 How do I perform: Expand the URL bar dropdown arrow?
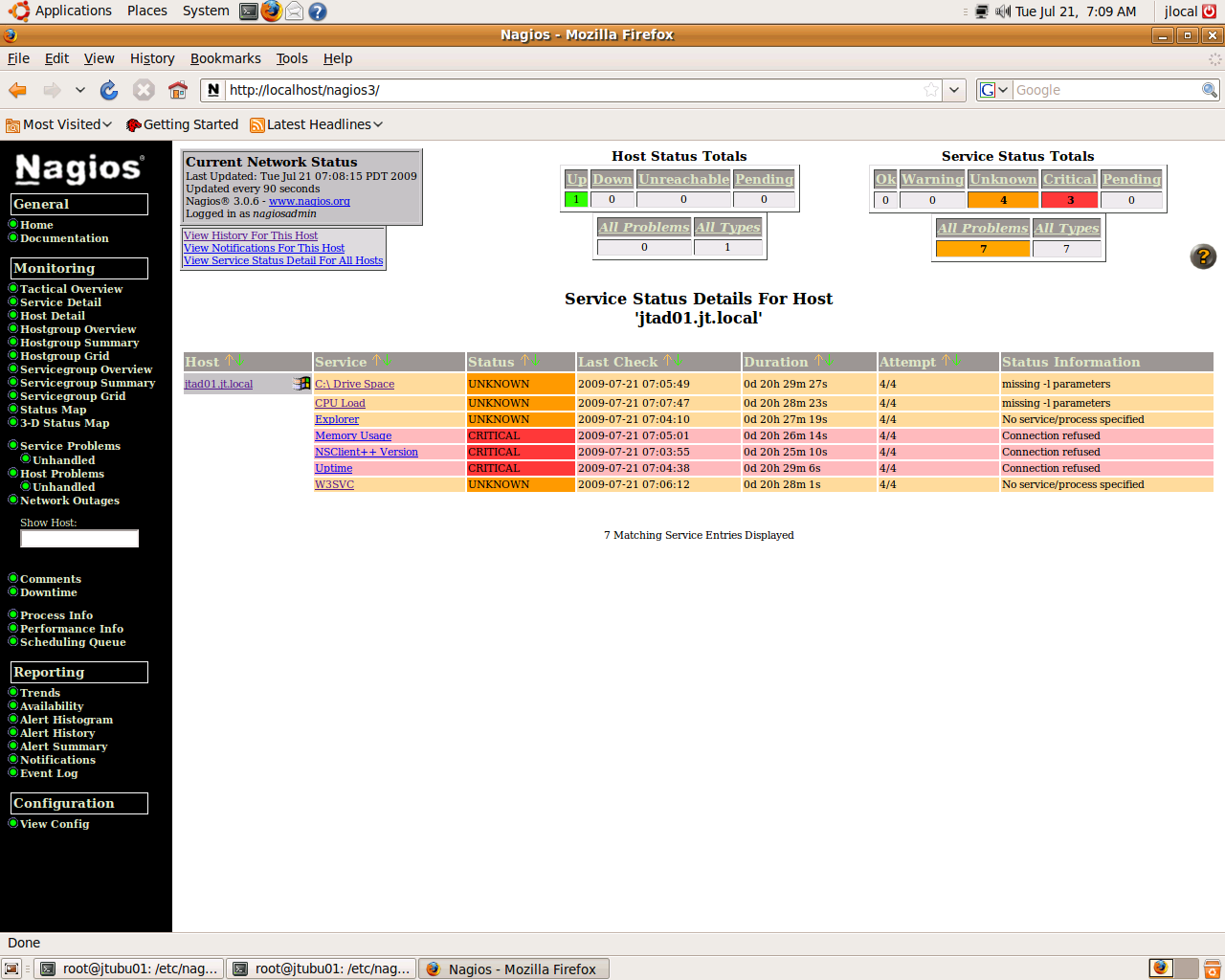954,90
